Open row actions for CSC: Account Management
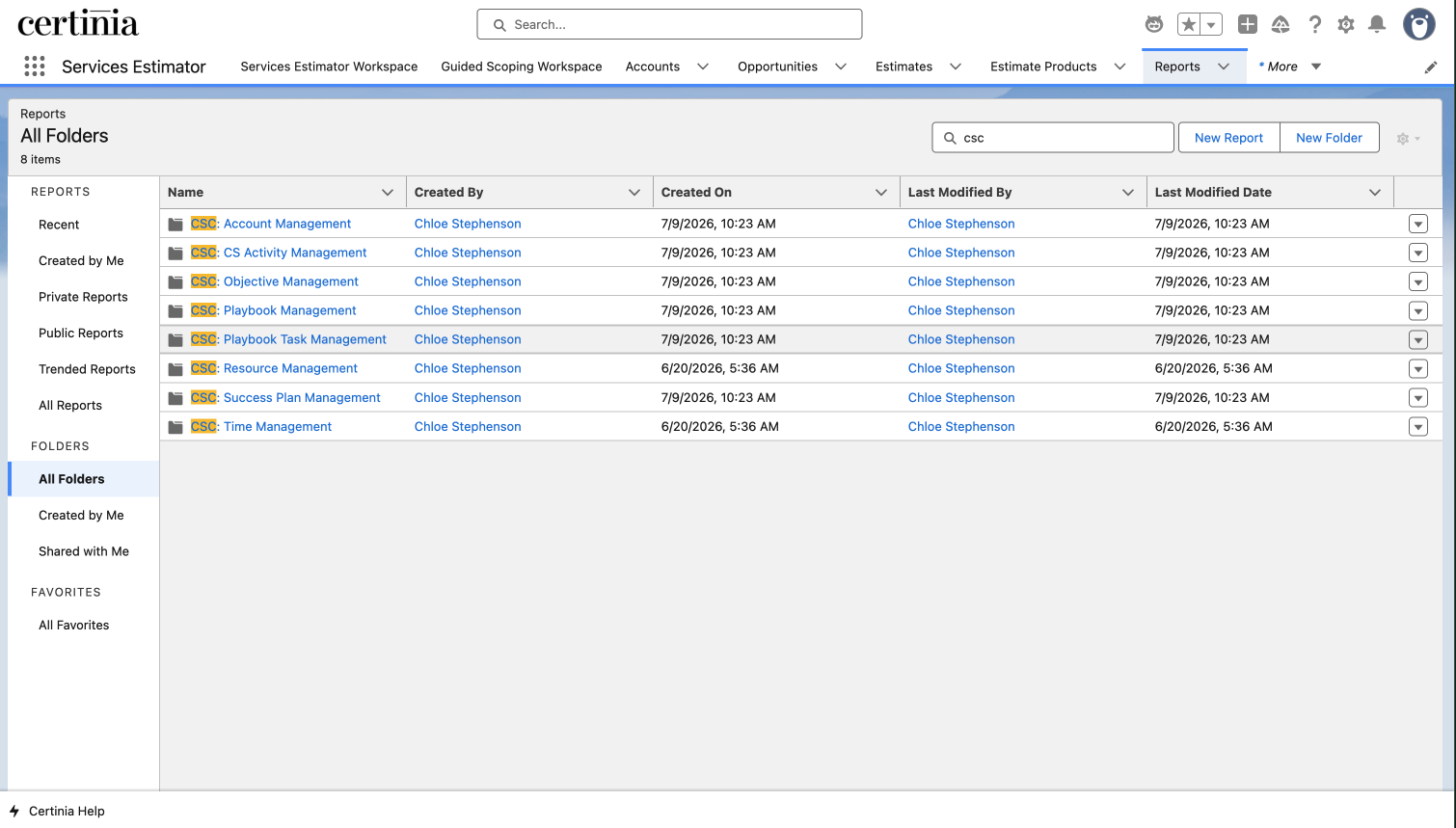 pos(1417,224)
